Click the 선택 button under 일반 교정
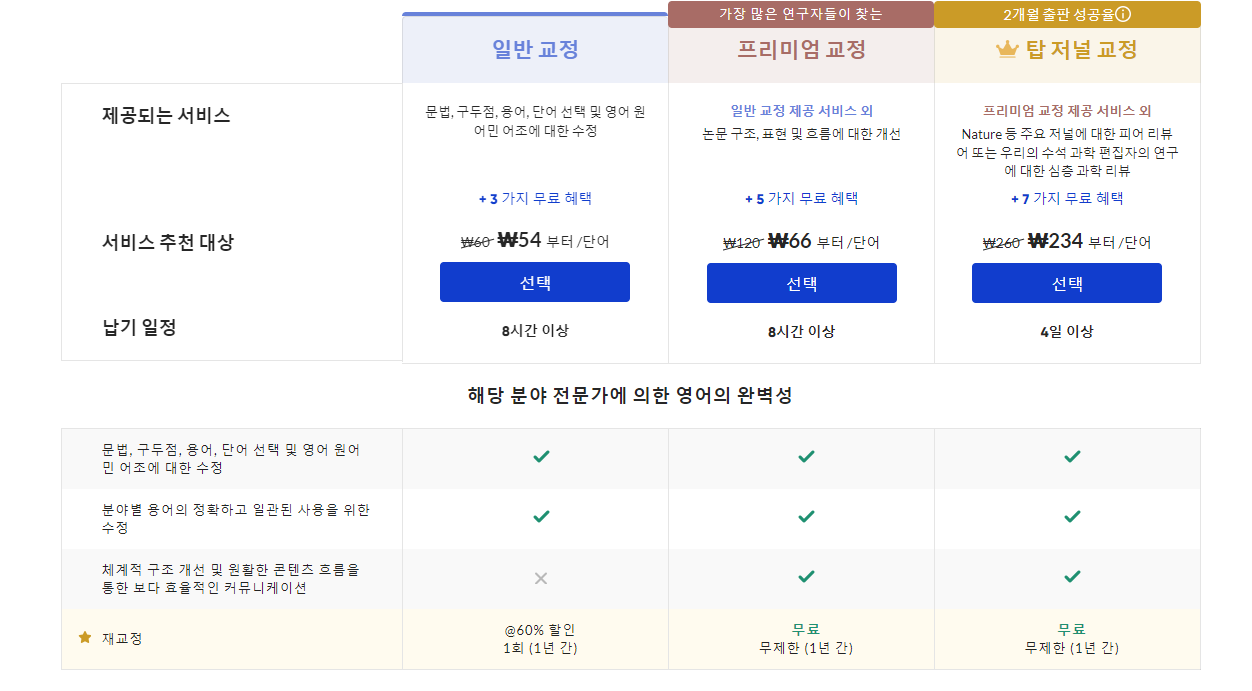 click(x=535, y=282)
